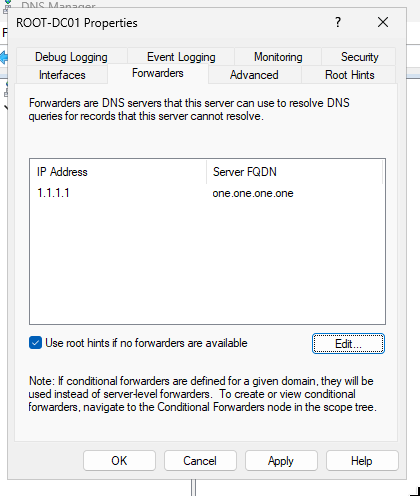Image resolution: width=420 pixels, height=496 pixels.
Task: Click the Cancel button
Action: [x=200, y=461]
